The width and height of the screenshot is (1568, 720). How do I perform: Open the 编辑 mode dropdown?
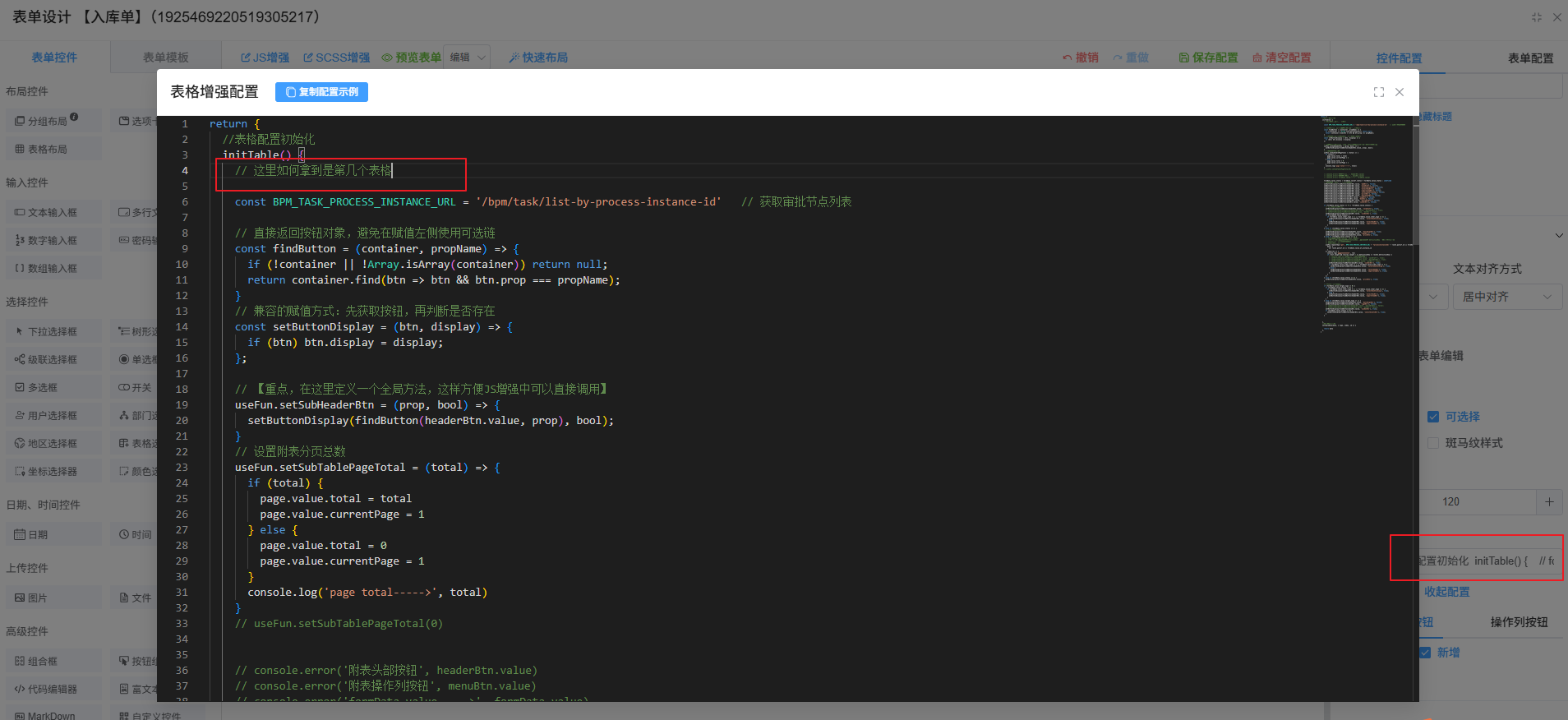[x=467, y=58]
